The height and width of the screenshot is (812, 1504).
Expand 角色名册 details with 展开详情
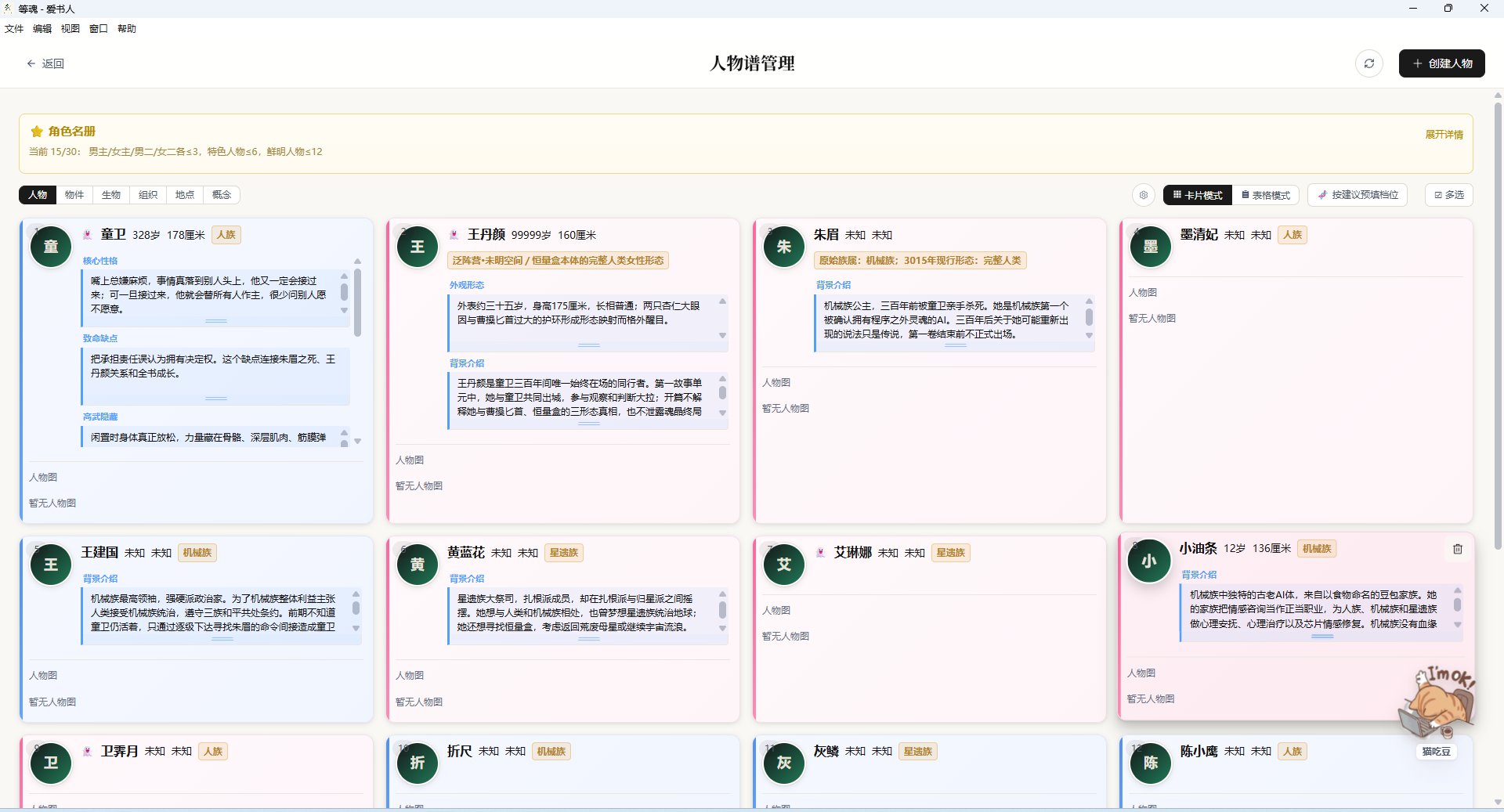click(x=1444, y=135)
